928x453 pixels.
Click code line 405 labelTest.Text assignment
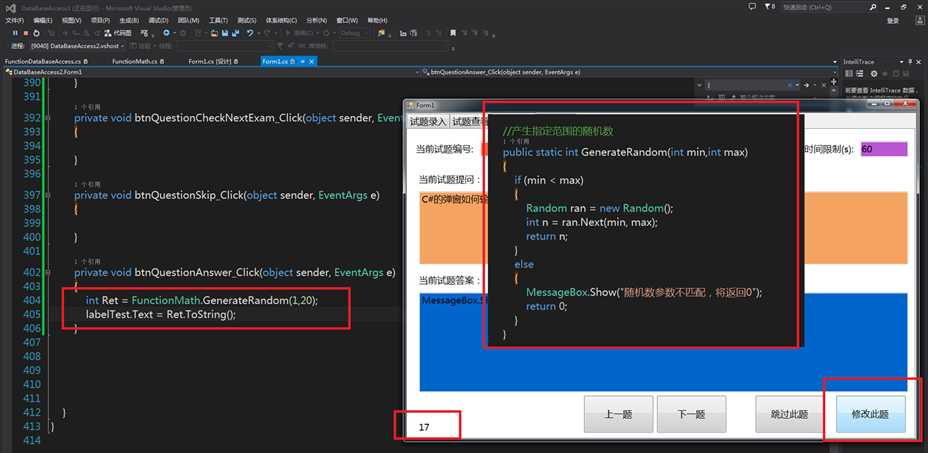click(x=161, y=314)
